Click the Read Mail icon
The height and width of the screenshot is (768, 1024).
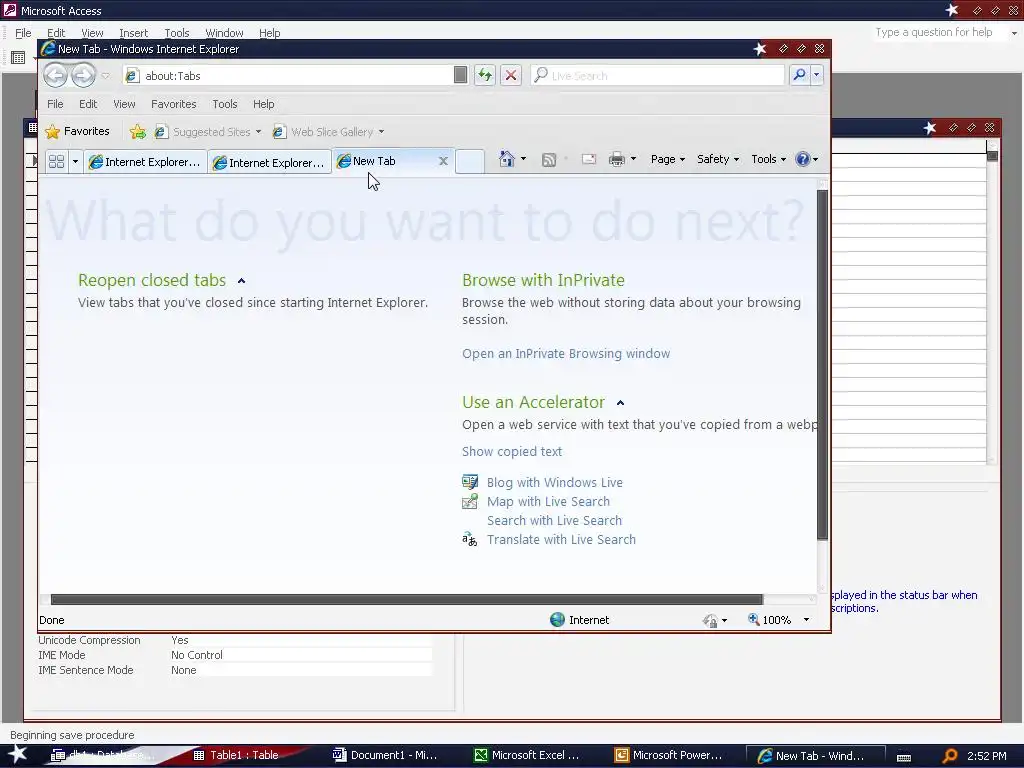click(x=588, y=159)
